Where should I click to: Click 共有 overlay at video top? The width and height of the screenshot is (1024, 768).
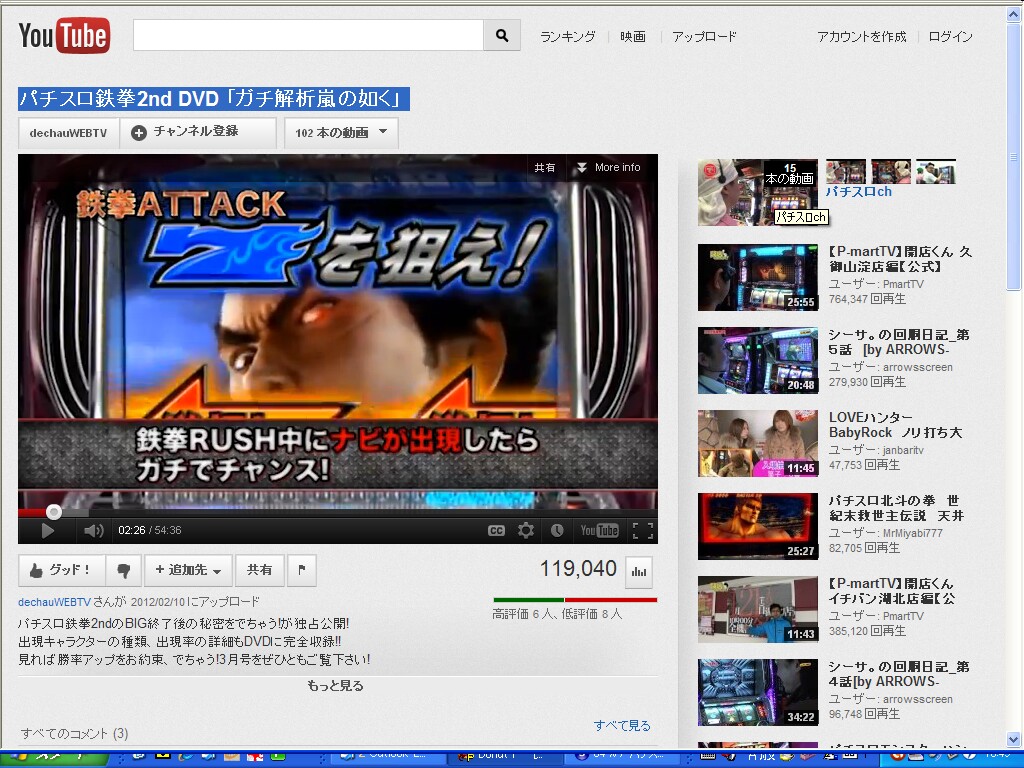coord(545,168)
